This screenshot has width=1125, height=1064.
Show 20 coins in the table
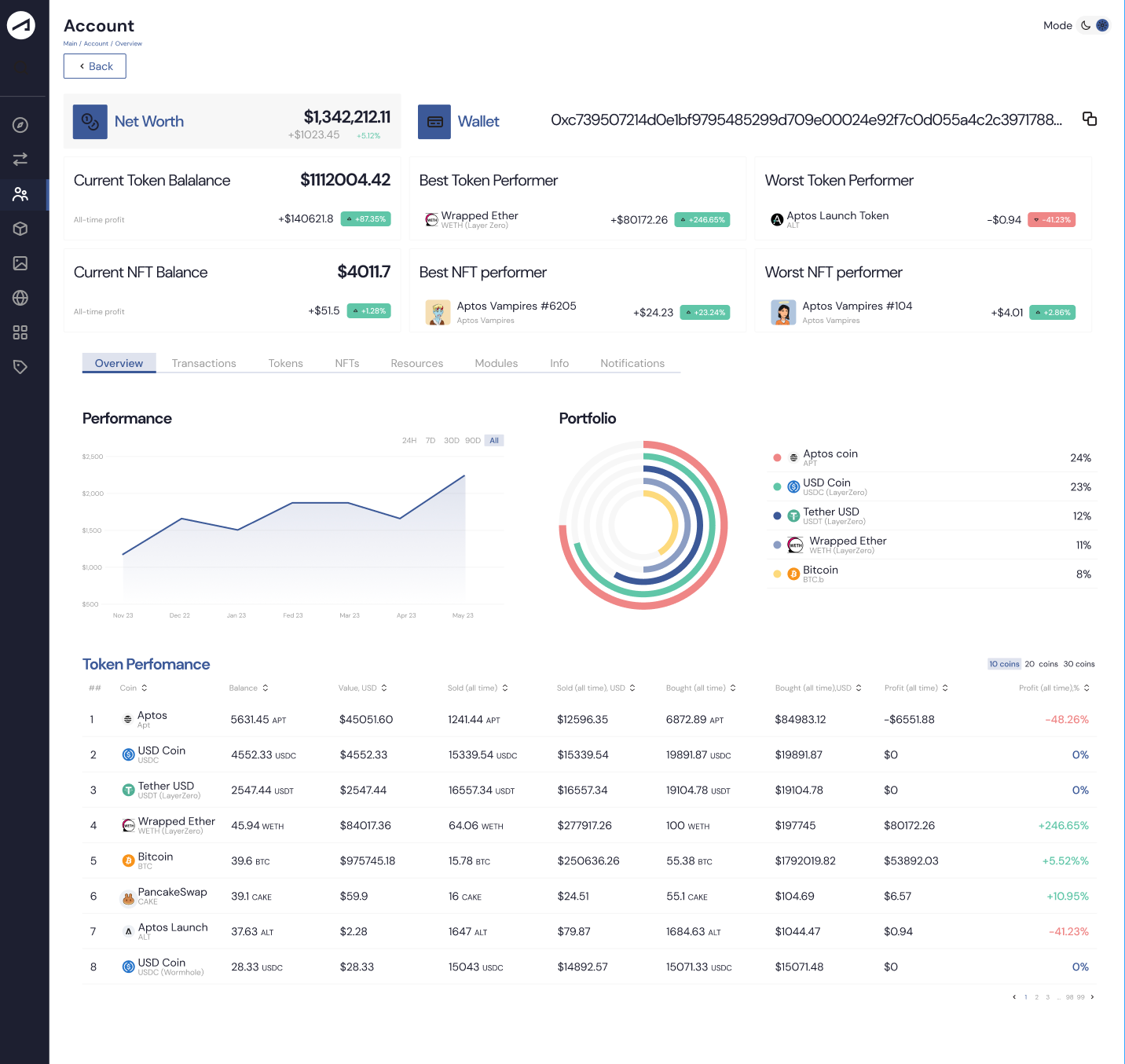tap(1041, 664)
